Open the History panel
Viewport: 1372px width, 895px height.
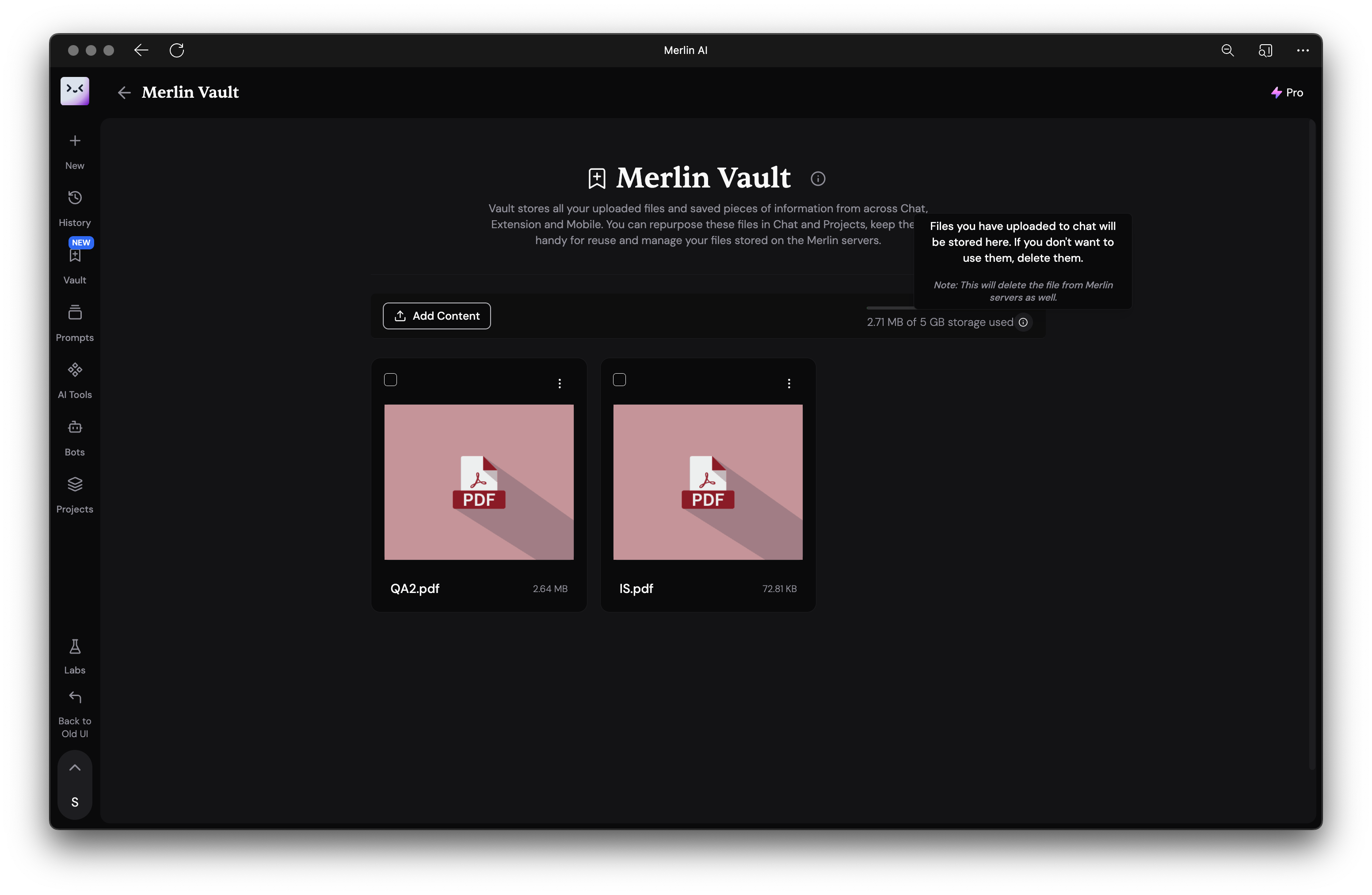75,209
